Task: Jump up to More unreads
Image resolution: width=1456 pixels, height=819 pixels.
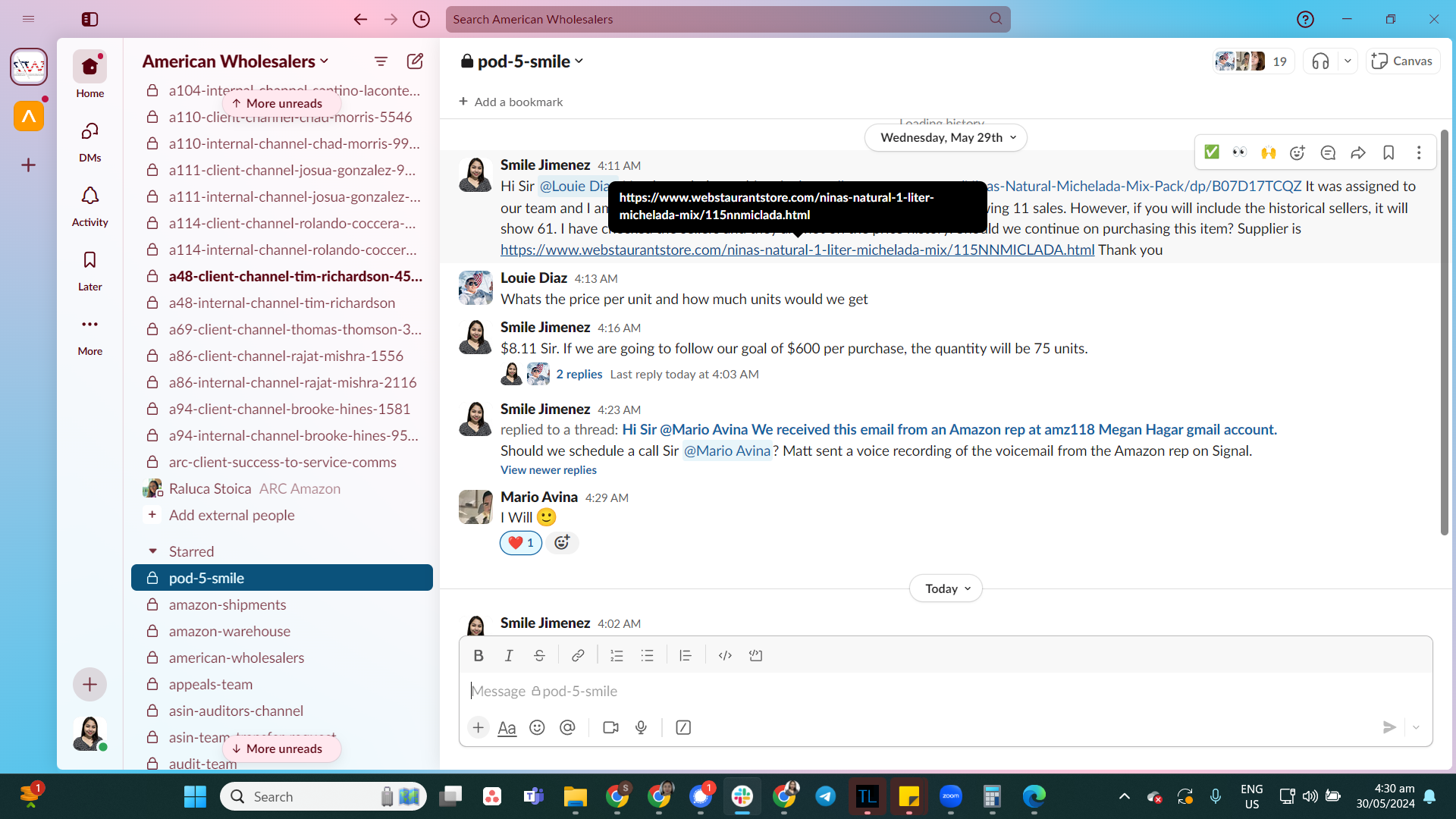Action: pos(281,104)
